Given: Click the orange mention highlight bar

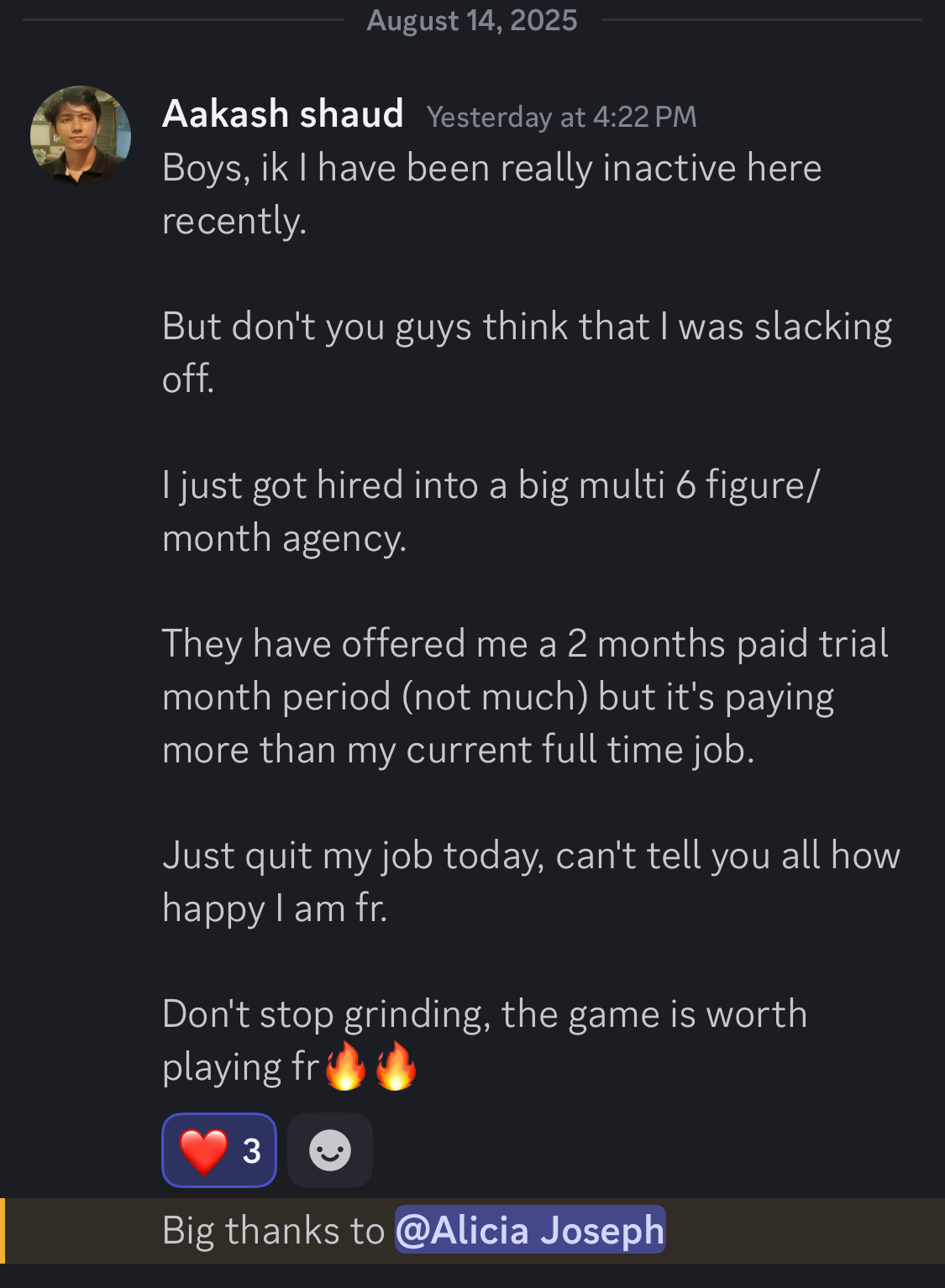Looking at the screenshot, I should coord(3,1231).
